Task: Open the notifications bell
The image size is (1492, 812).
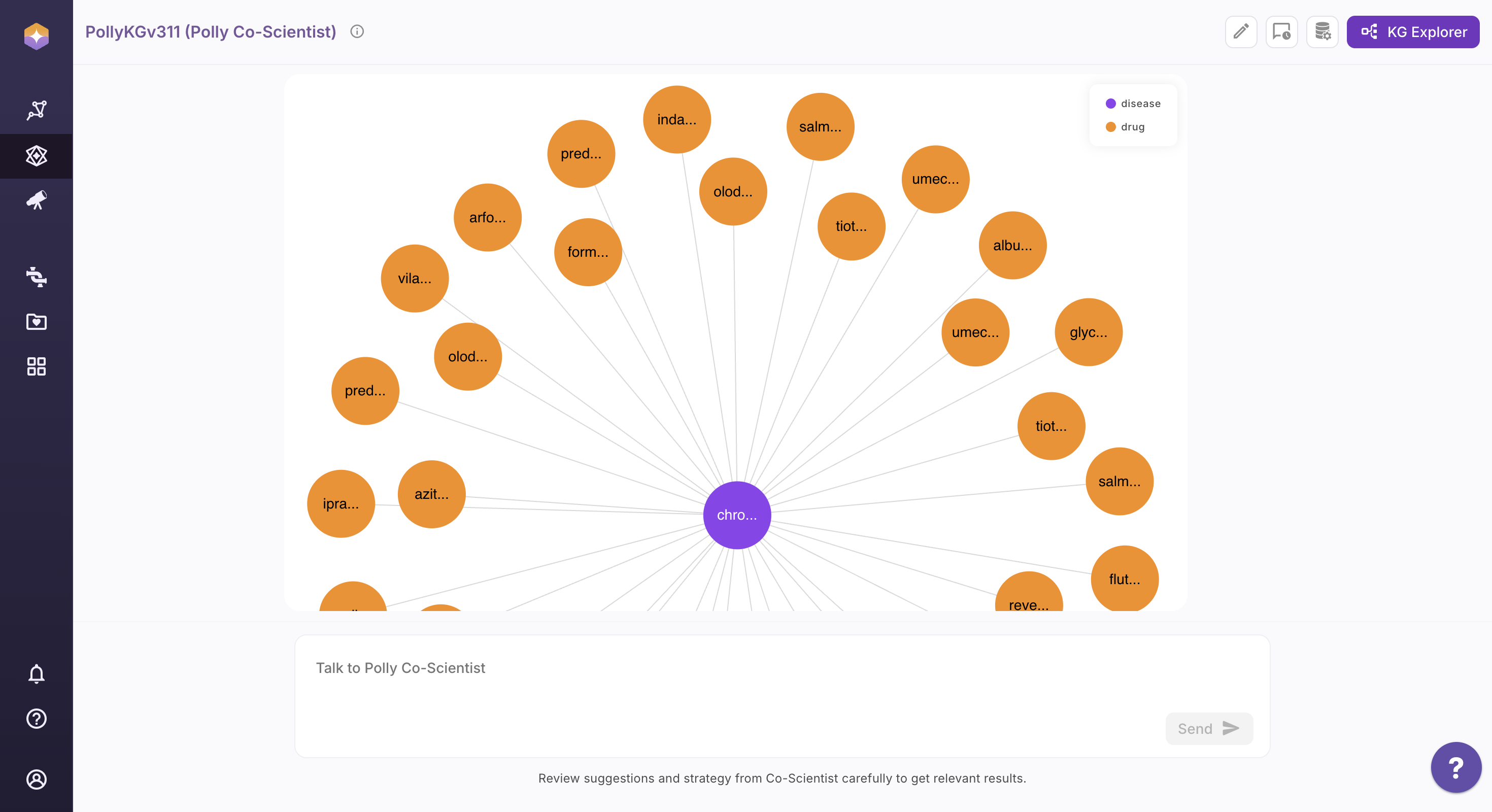Action: click(36, 673)
